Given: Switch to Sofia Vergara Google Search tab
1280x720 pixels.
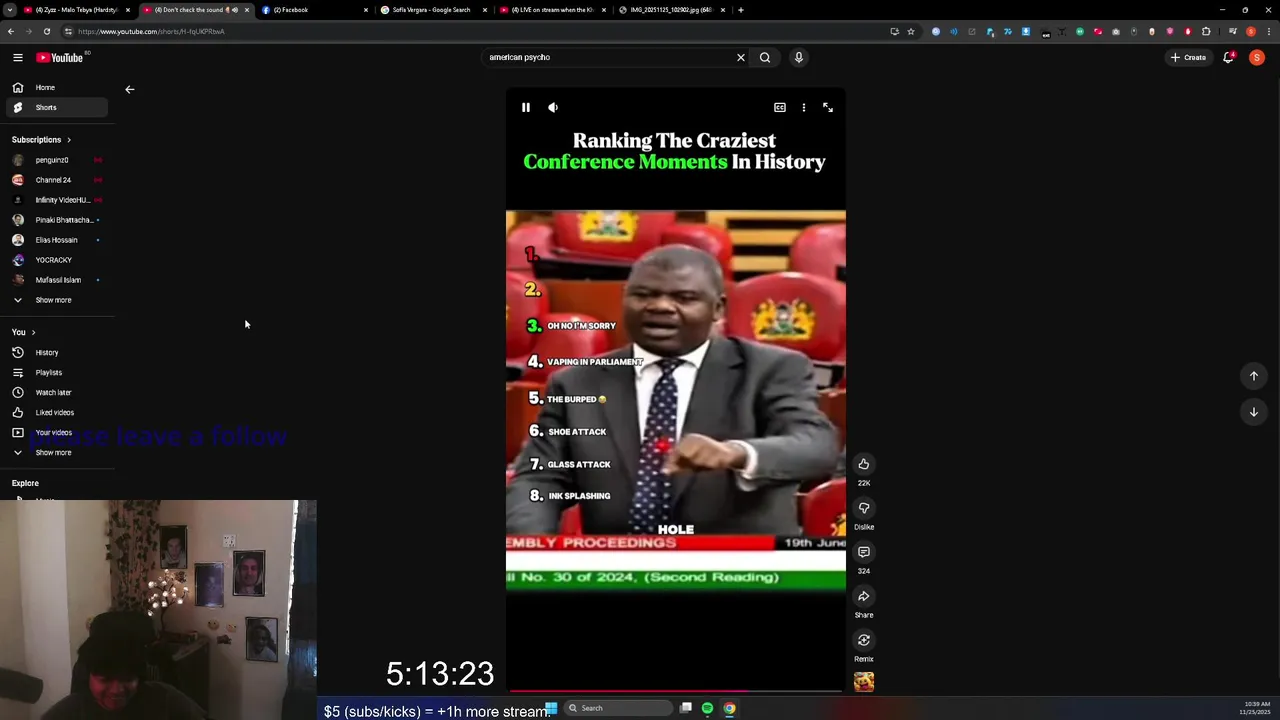Looking at the screenshot, I should point(431,10).
